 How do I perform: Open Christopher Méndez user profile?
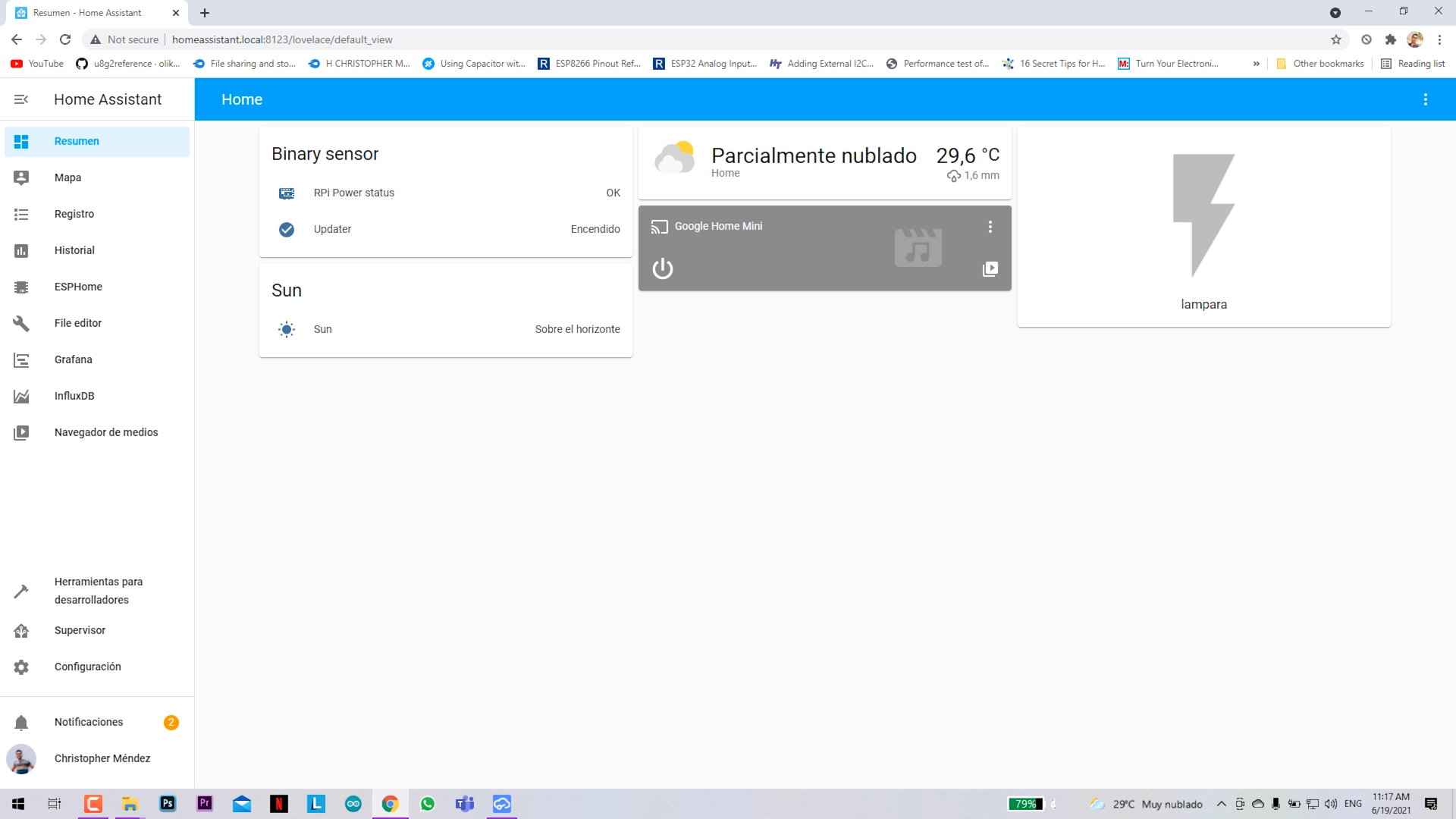102,758
